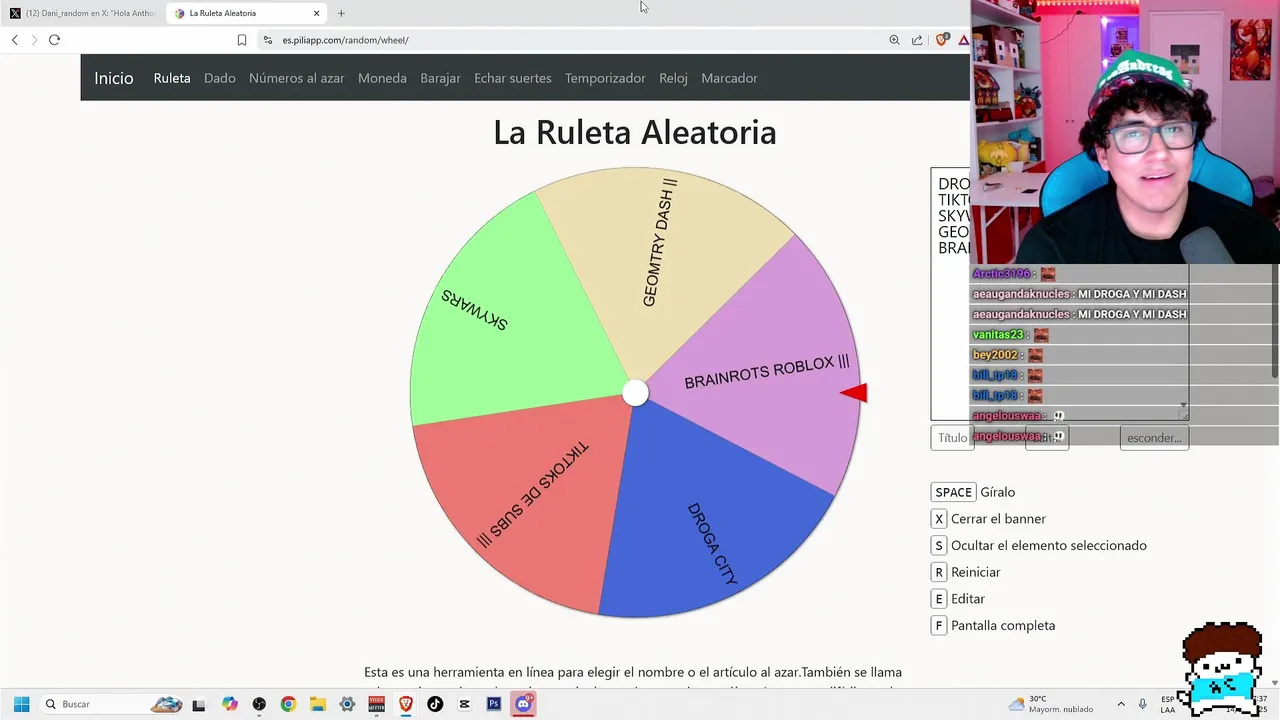1280x720 pixels.
Task: Click the Brave Rewards triangle icon
Action: [963, 40]
